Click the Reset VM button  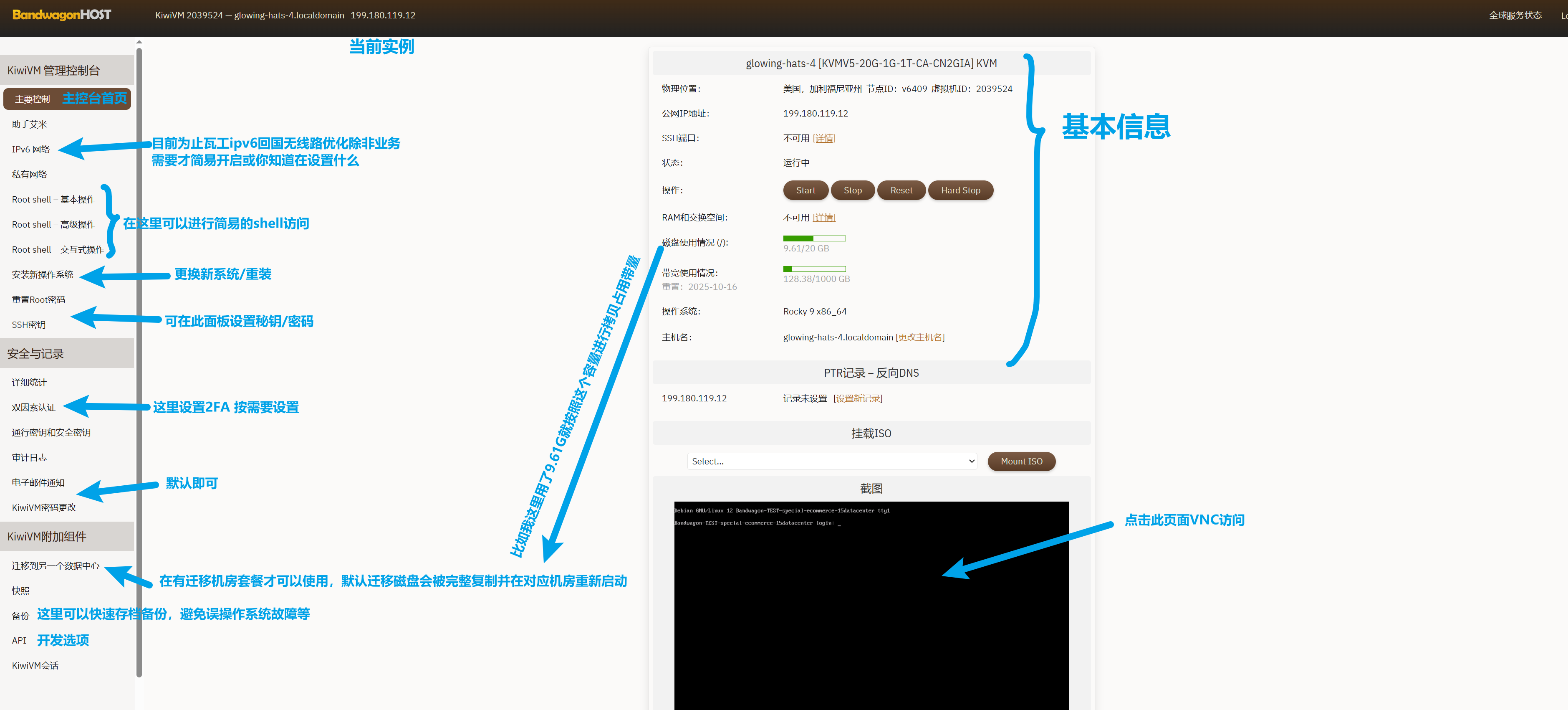[901, 190]
